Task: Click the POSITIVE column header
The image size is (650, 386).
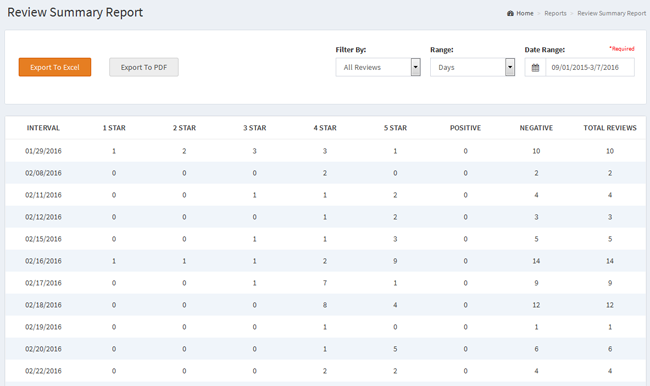Action: (x=466, y=128)
